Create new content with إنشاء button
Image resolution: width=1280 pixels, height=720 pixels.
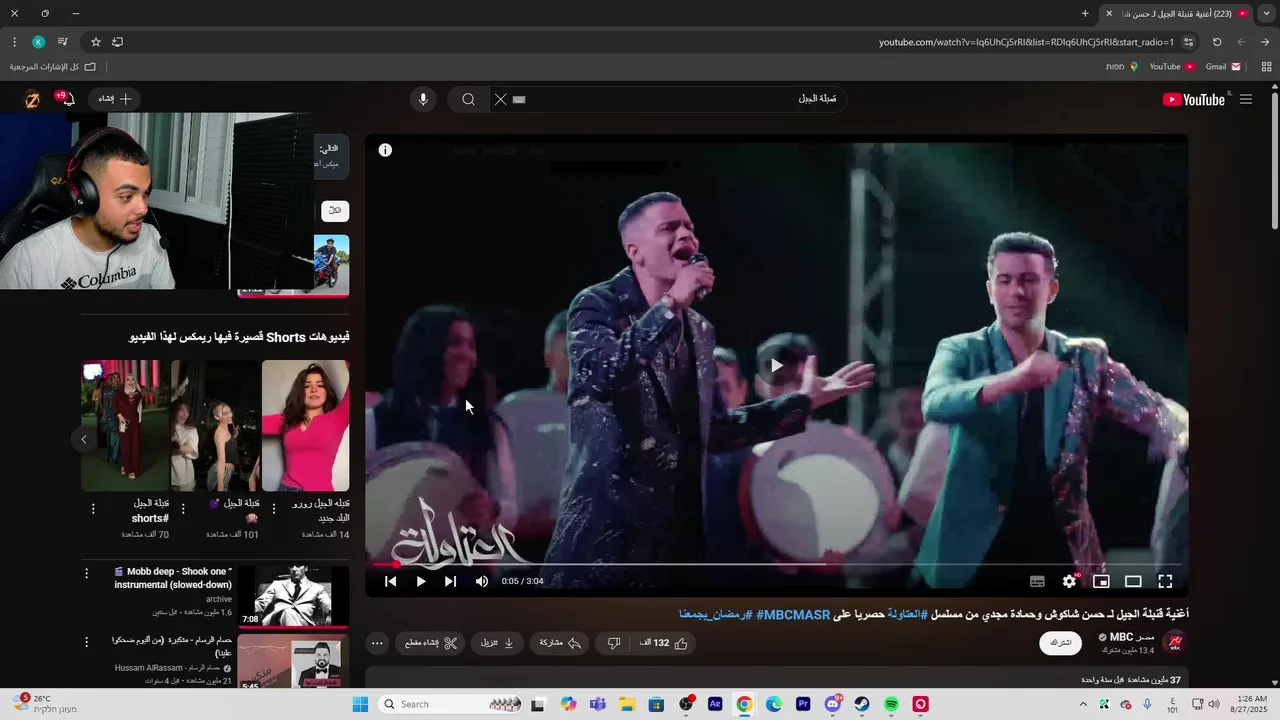pos(115,99)
